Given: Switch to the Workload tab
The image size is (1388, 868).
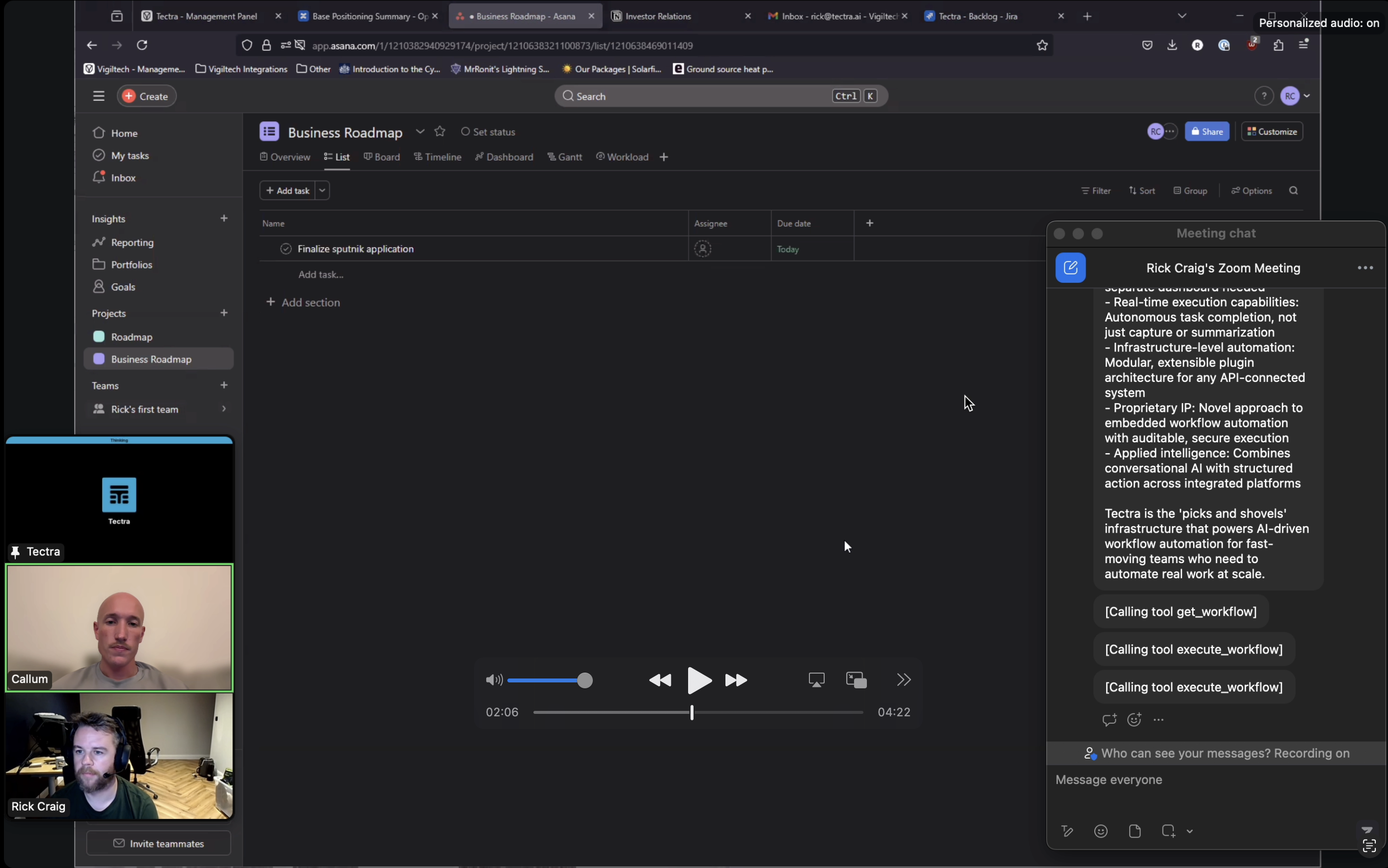Looking at the screenshot, I should [622, 157].
